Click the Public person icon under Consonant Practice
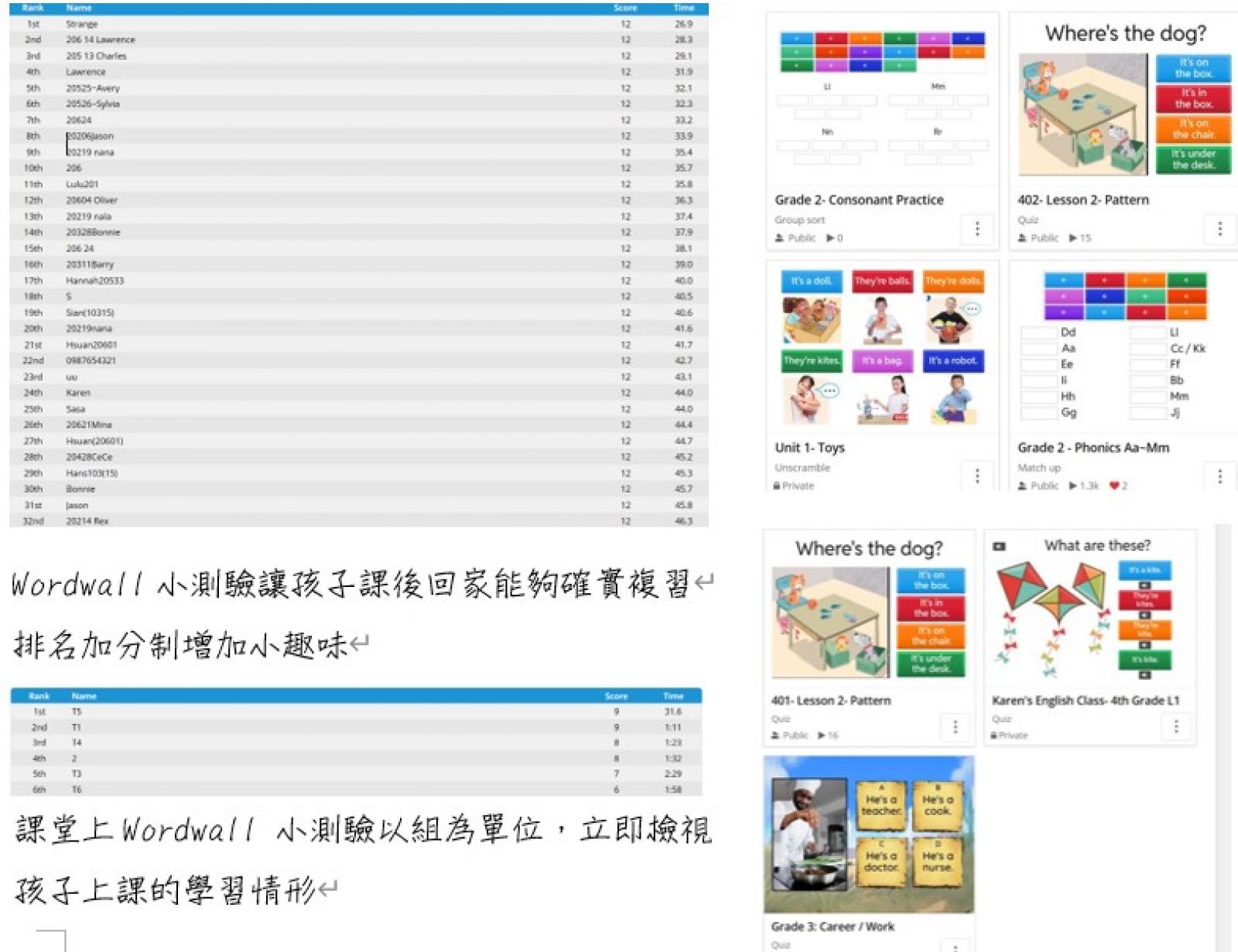 pyautogui.click(x=779, y=238)
